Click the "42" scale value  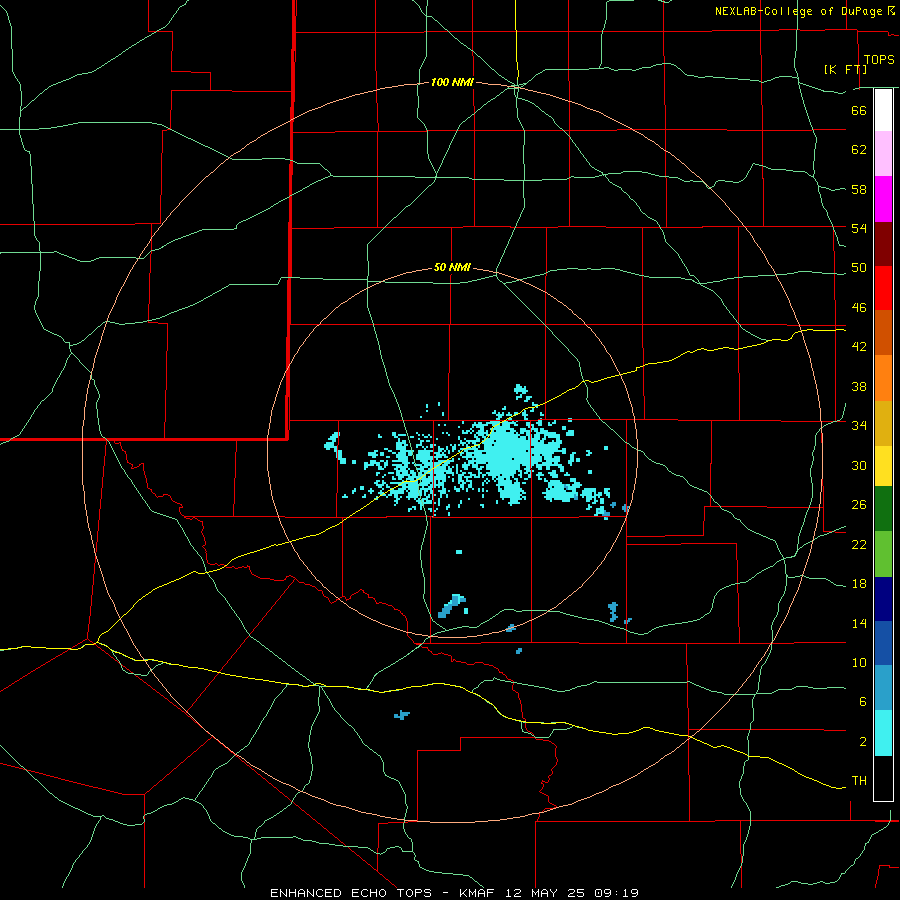coord(859,347)
